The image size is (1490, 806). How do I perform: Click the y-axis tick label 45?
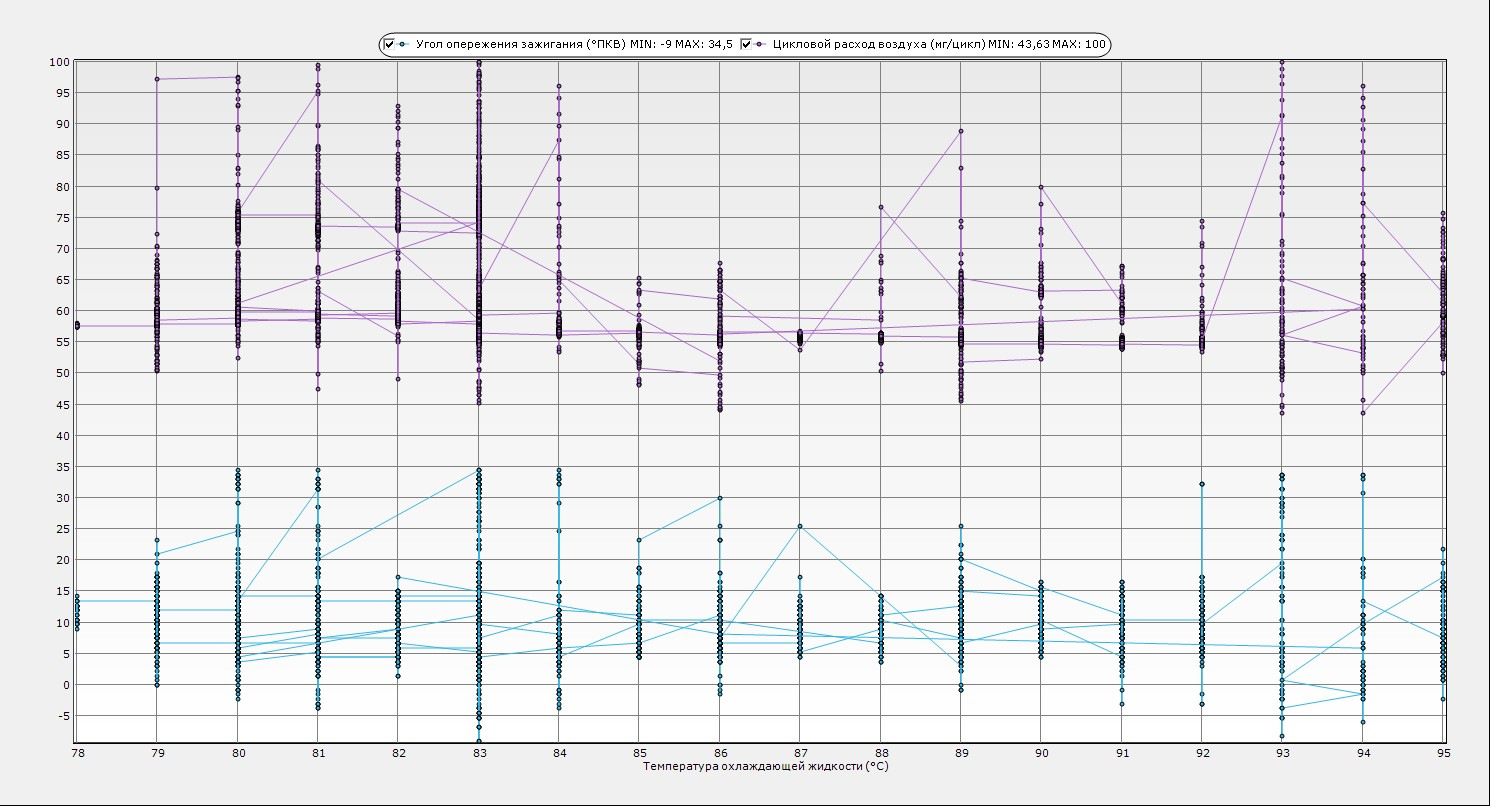(61, 405)
